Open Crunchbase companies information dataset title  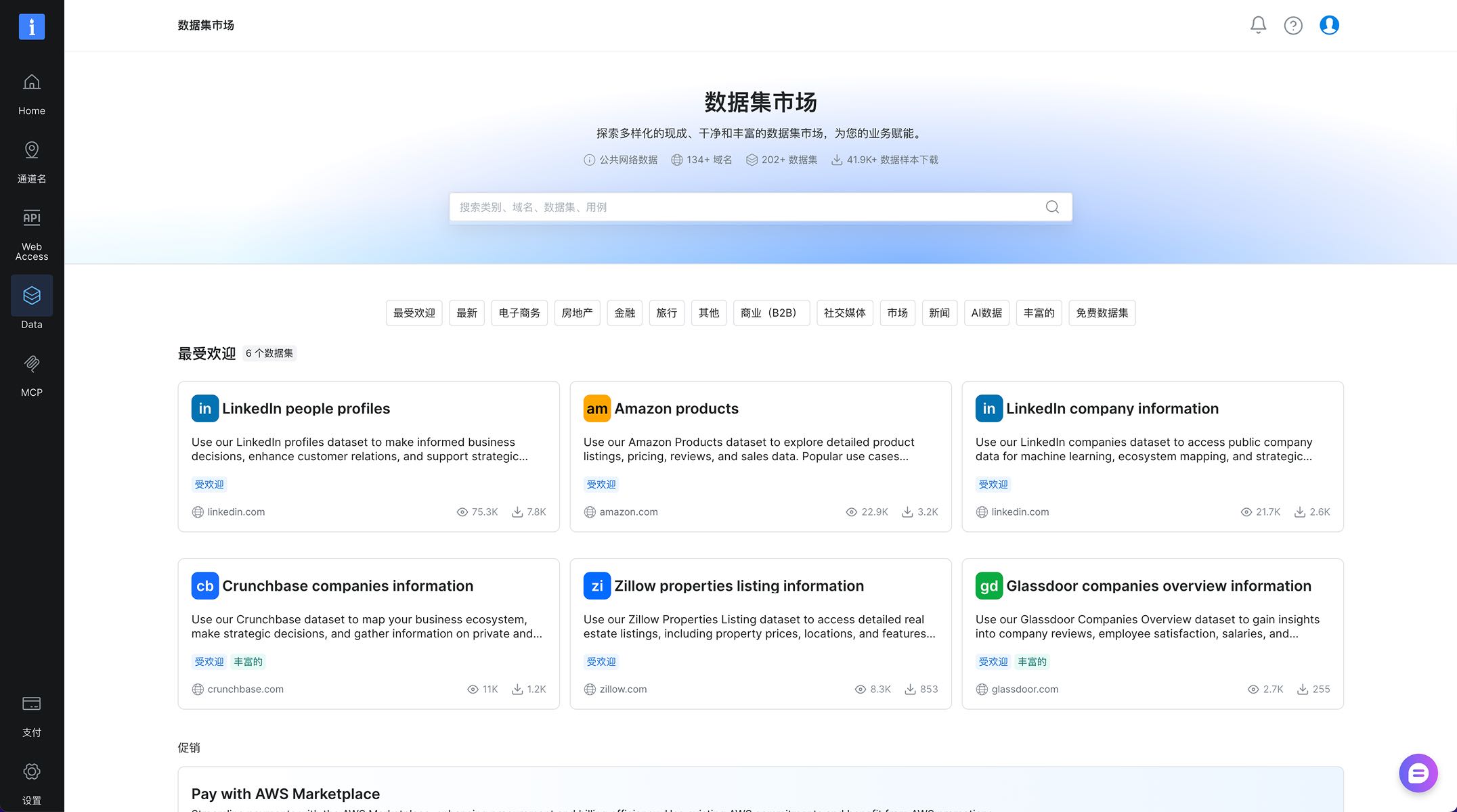tap(348, 586)
